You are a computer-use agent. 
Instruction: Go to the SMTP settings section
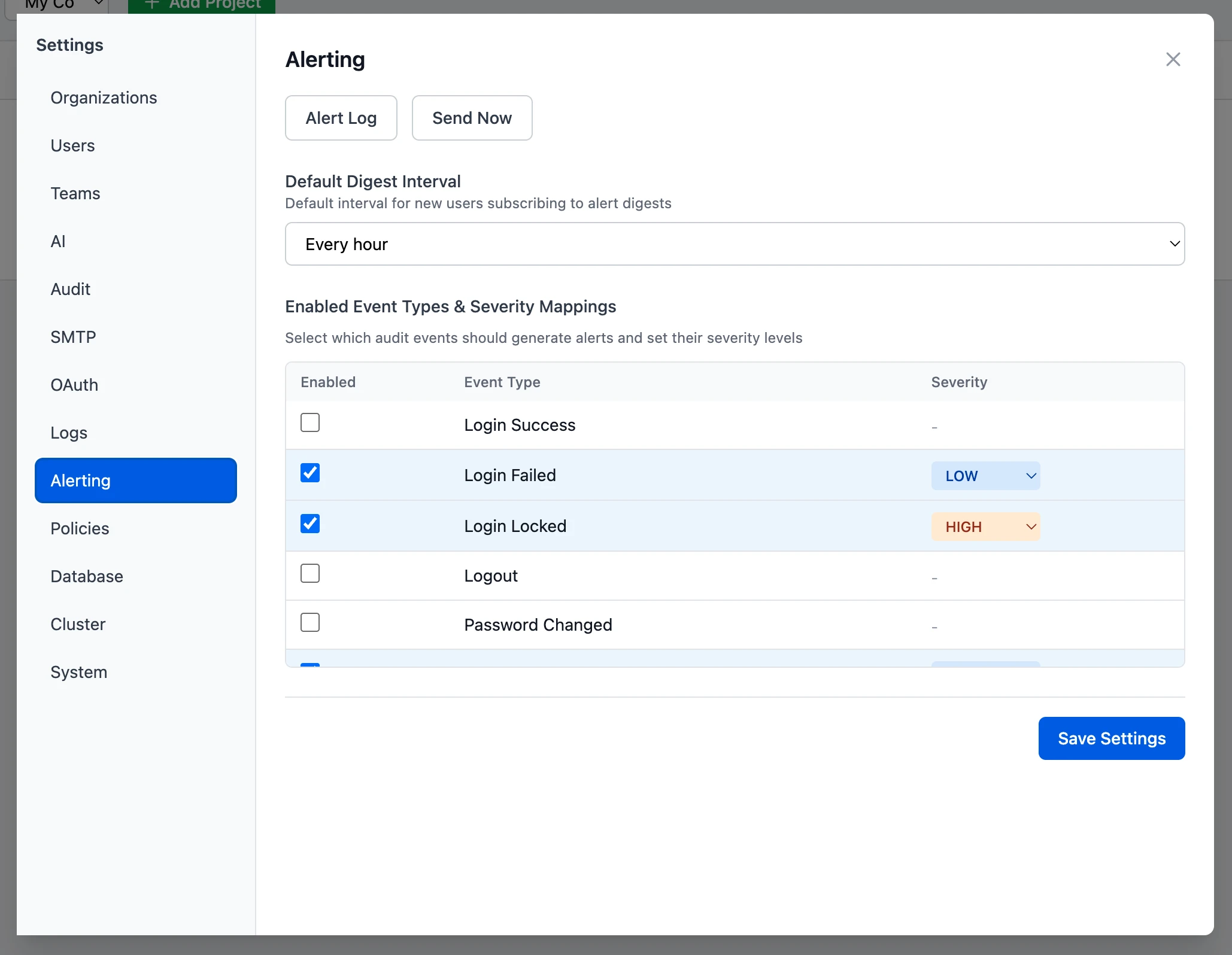[73, 337]
